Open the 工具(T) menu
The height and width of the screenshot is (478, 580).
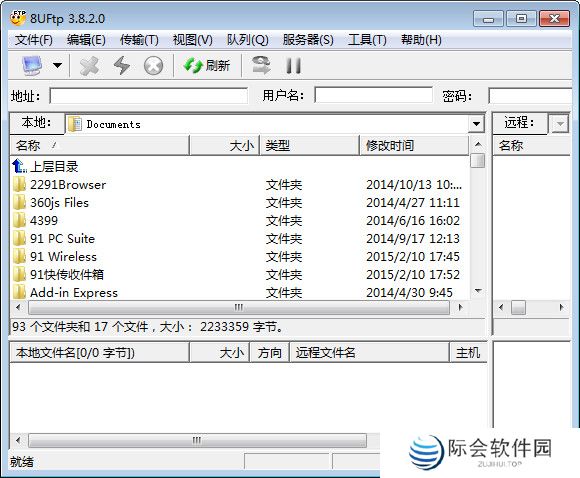coord(367,40)
